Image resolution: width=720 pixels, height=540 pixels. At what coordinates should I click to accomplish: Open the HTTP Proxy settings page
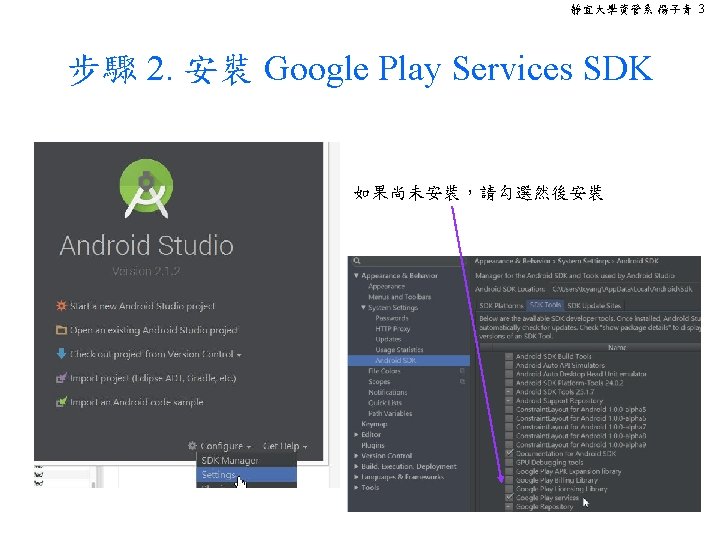pyautogui.click(x=393, y=328)
